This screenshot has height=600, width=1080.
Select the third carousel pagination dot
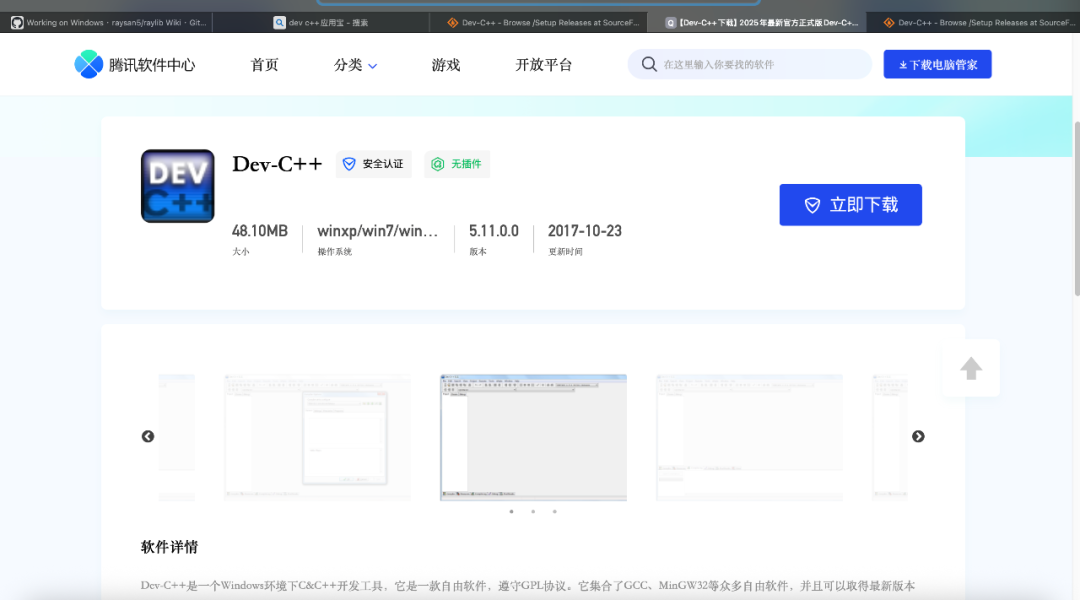[554, 512]
